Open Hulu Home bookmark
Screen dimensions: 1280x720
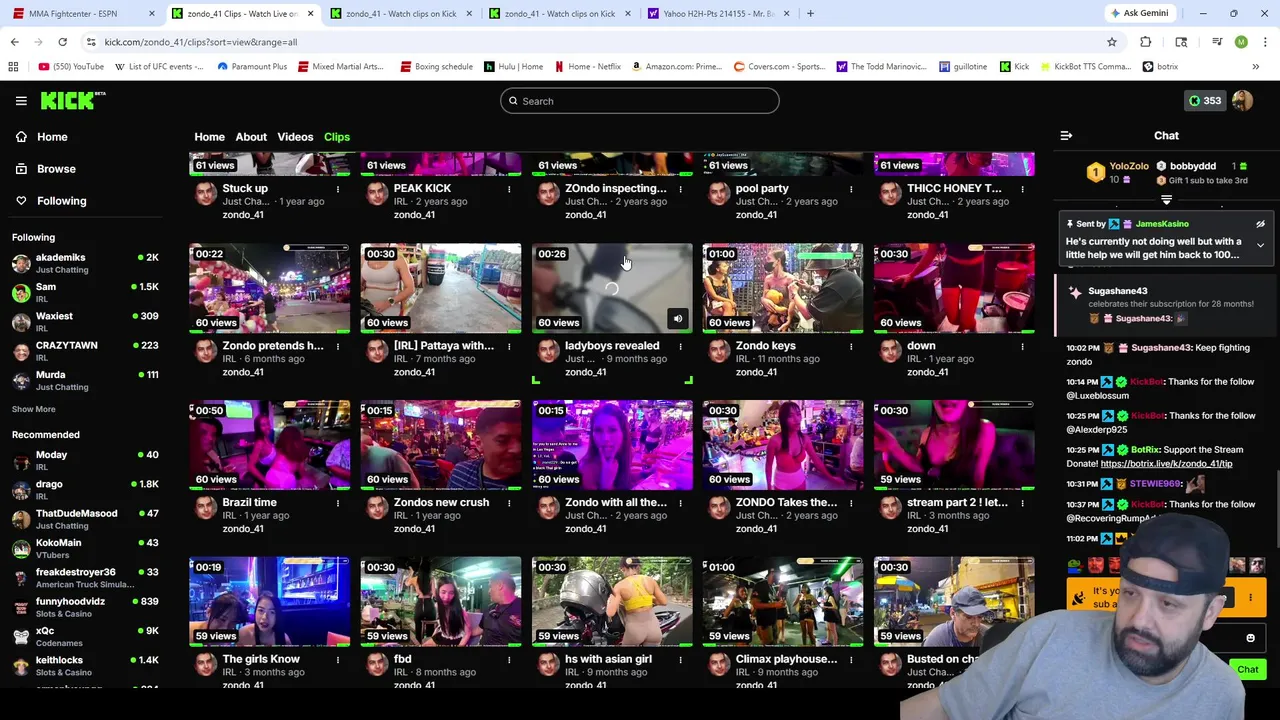[513, 67]
